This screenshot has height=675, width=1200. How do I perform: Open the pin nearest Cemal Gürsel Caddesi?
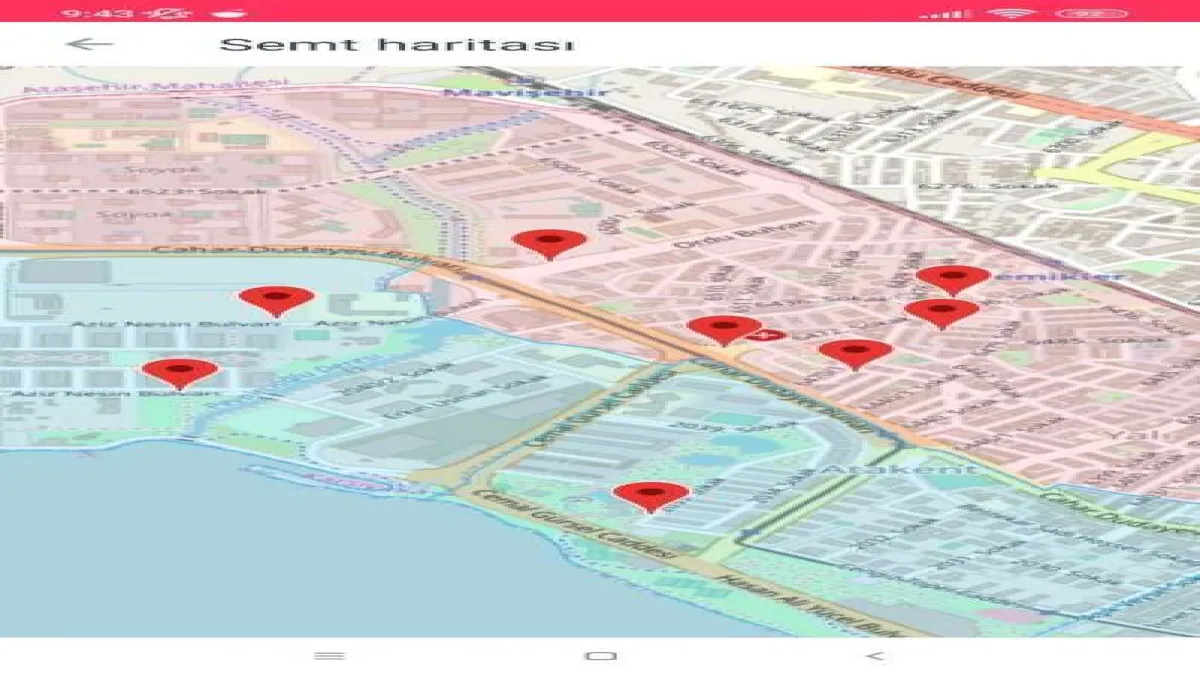coord(651,494)
